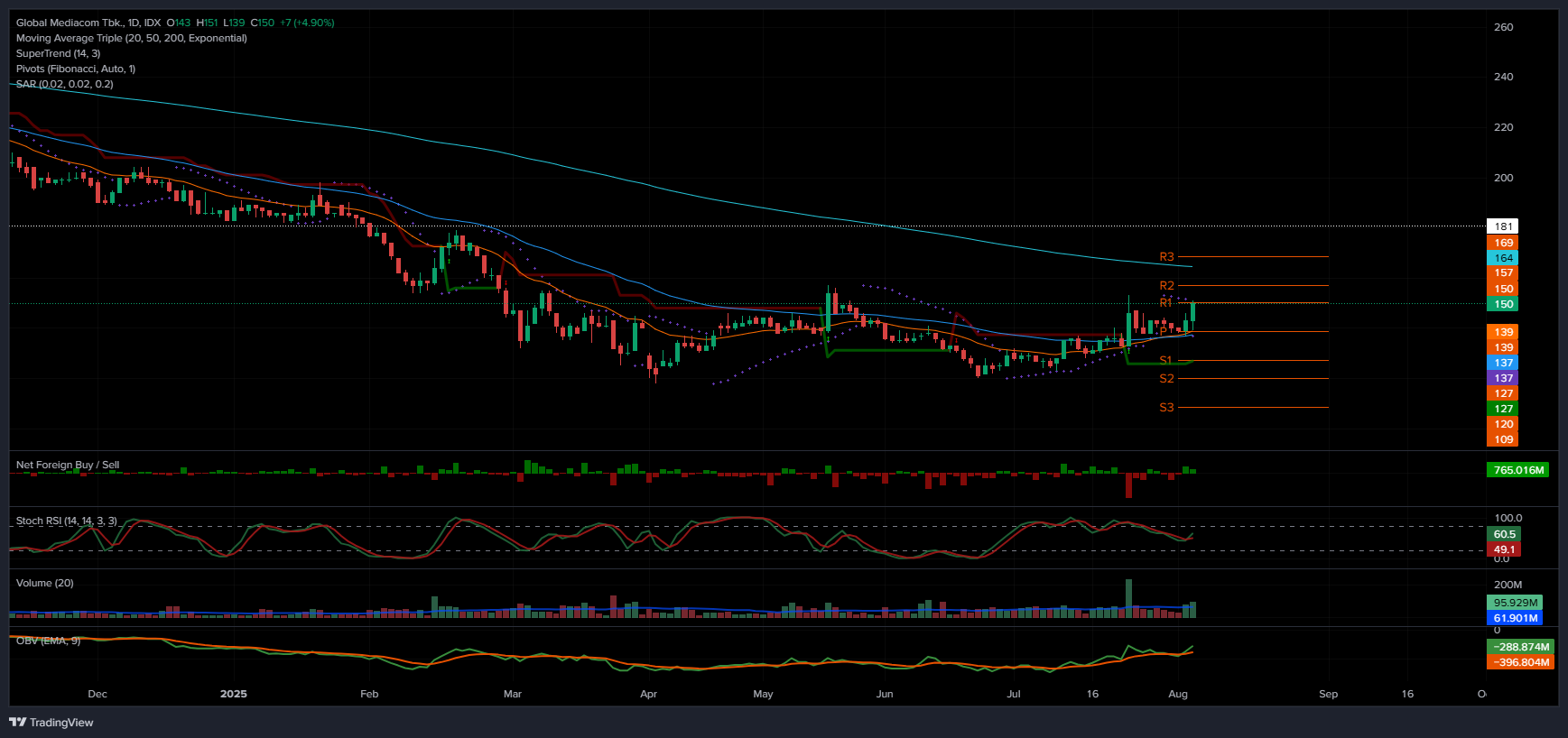Select the OBV (EMA, 9) pane label

click(x=48, y=641)
